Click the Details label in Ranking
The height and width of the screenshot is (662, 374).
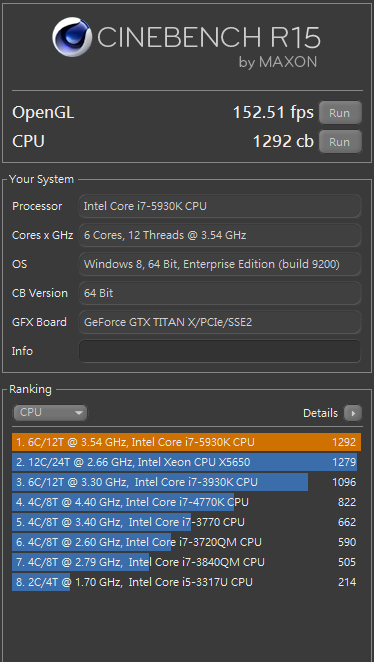(320, 413)
